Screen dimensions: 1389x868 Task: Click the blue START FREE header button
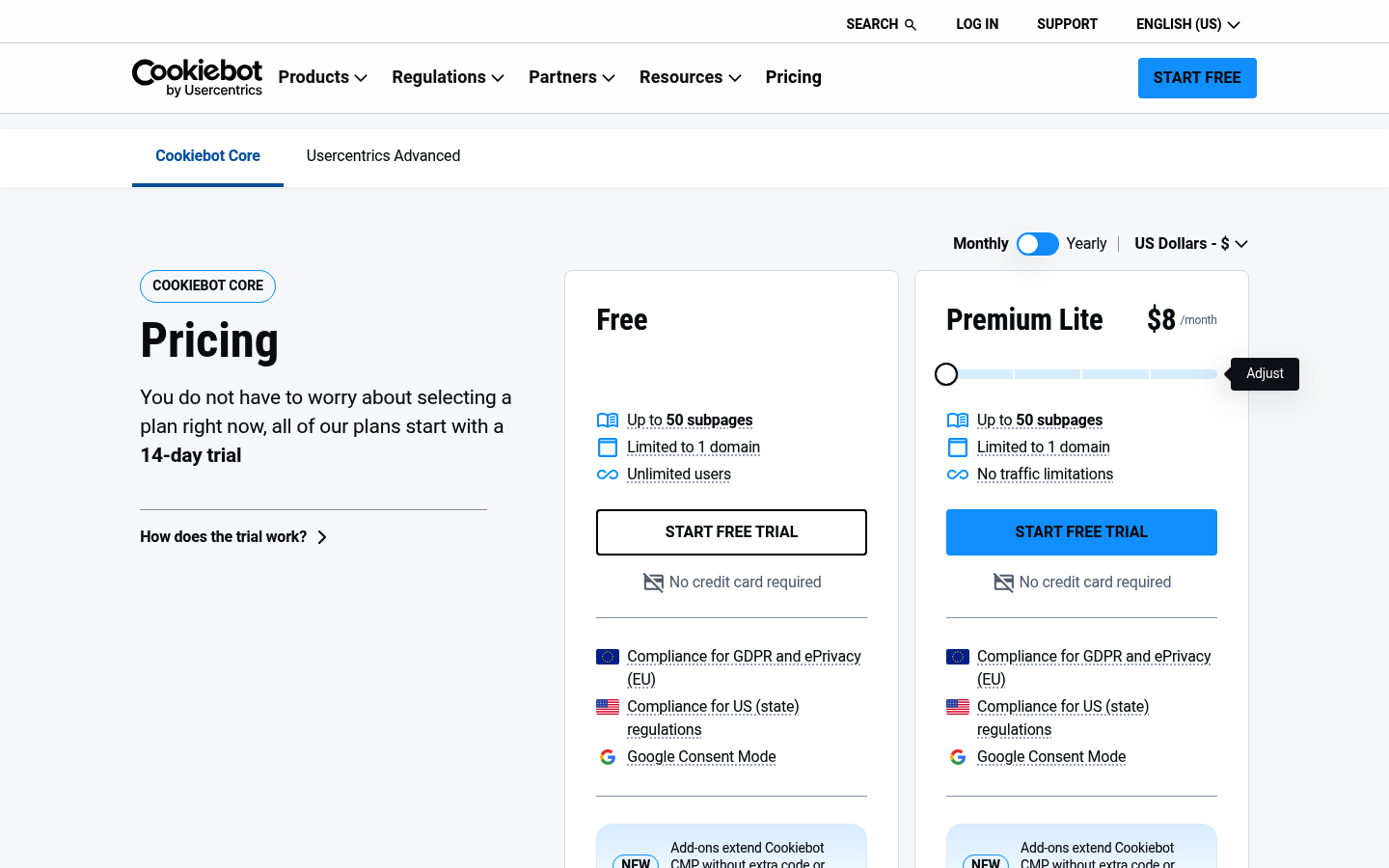pos(1197,78)
